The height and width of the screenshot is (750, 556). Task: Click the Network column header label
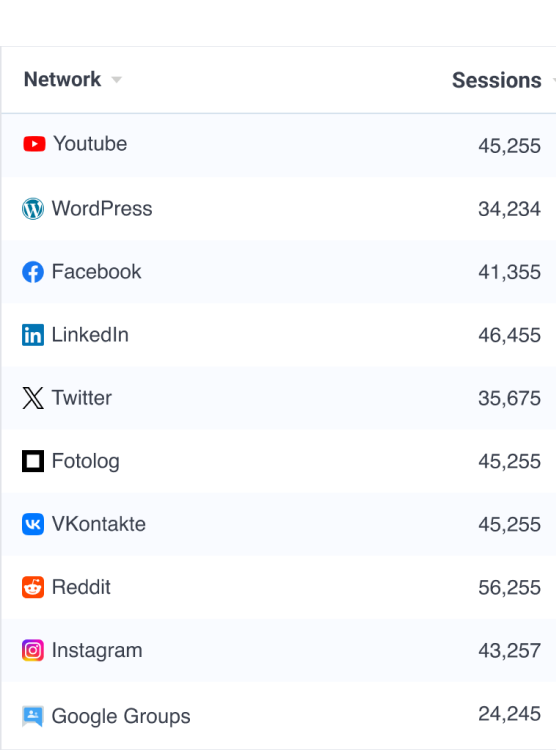(62, 79)
